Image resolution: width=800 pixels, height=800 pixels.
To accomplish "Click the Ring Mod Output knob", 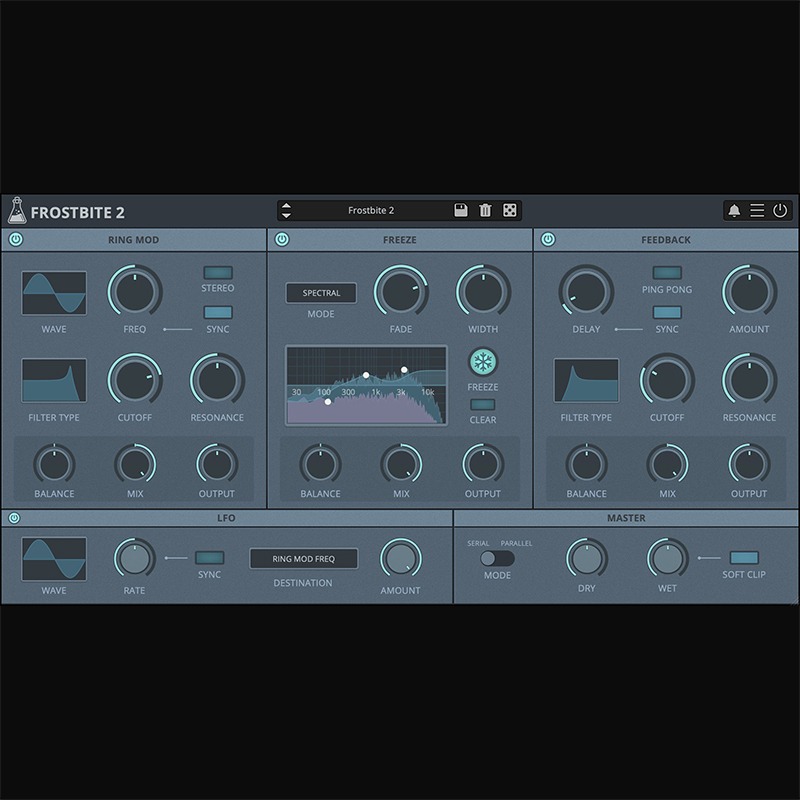I will pos(217,464).
